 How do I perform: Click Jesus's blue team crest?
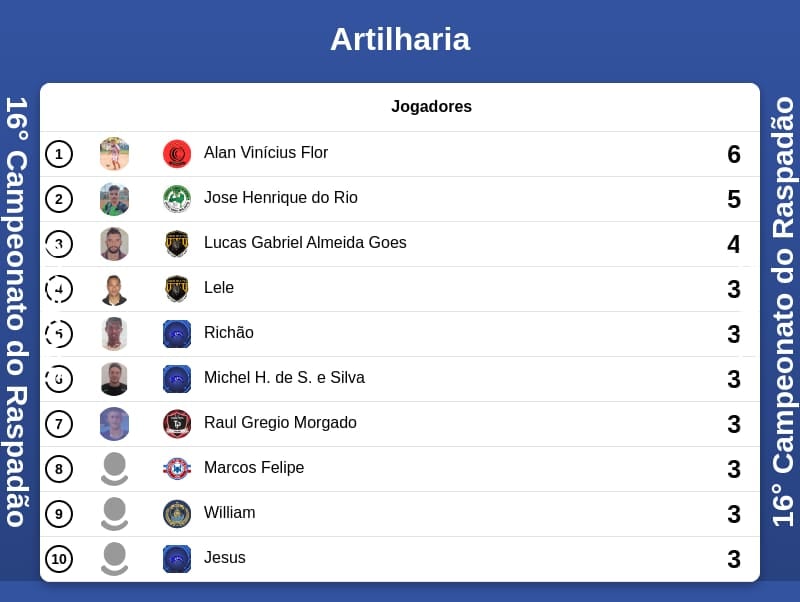tap(177, 559)
